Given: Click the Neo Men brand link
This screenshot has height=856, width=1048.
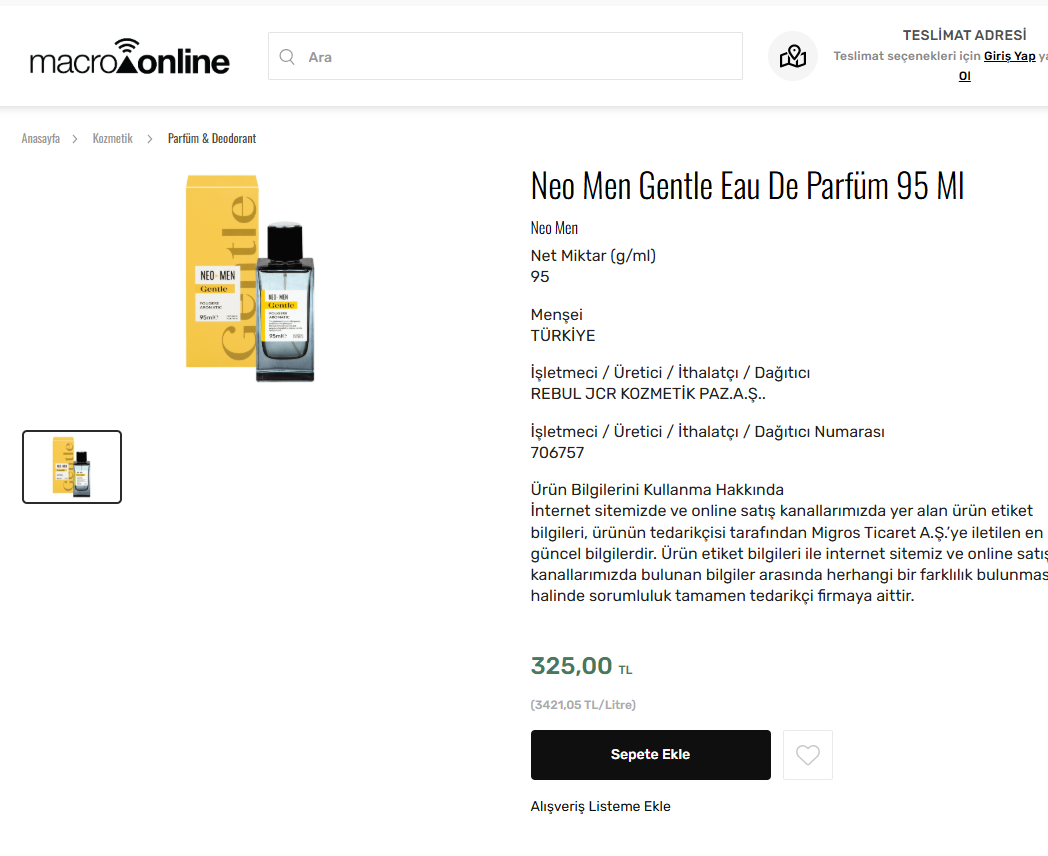Looking at the screenshot, I should (x=554, y=228).
